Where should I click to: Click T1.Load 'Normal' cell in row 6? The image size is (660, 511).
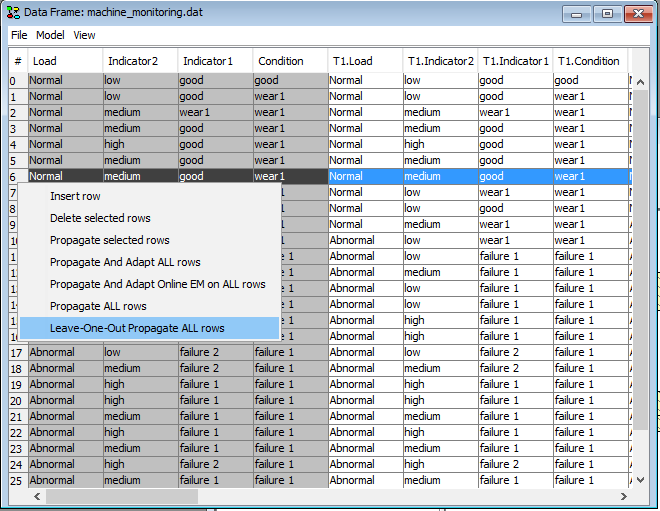(x=366, y=176)
